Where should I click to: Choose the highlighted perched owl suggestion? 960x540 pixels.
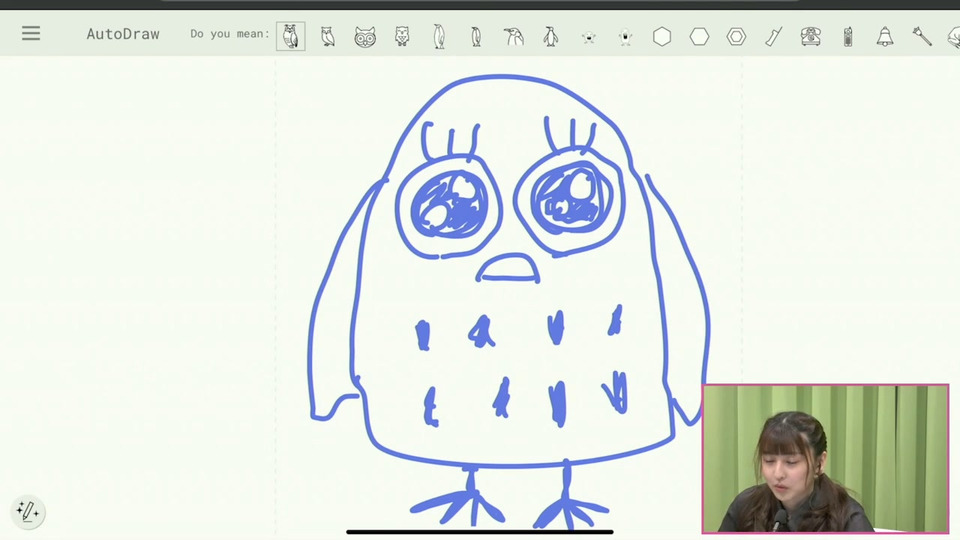(x=291, y=36)
